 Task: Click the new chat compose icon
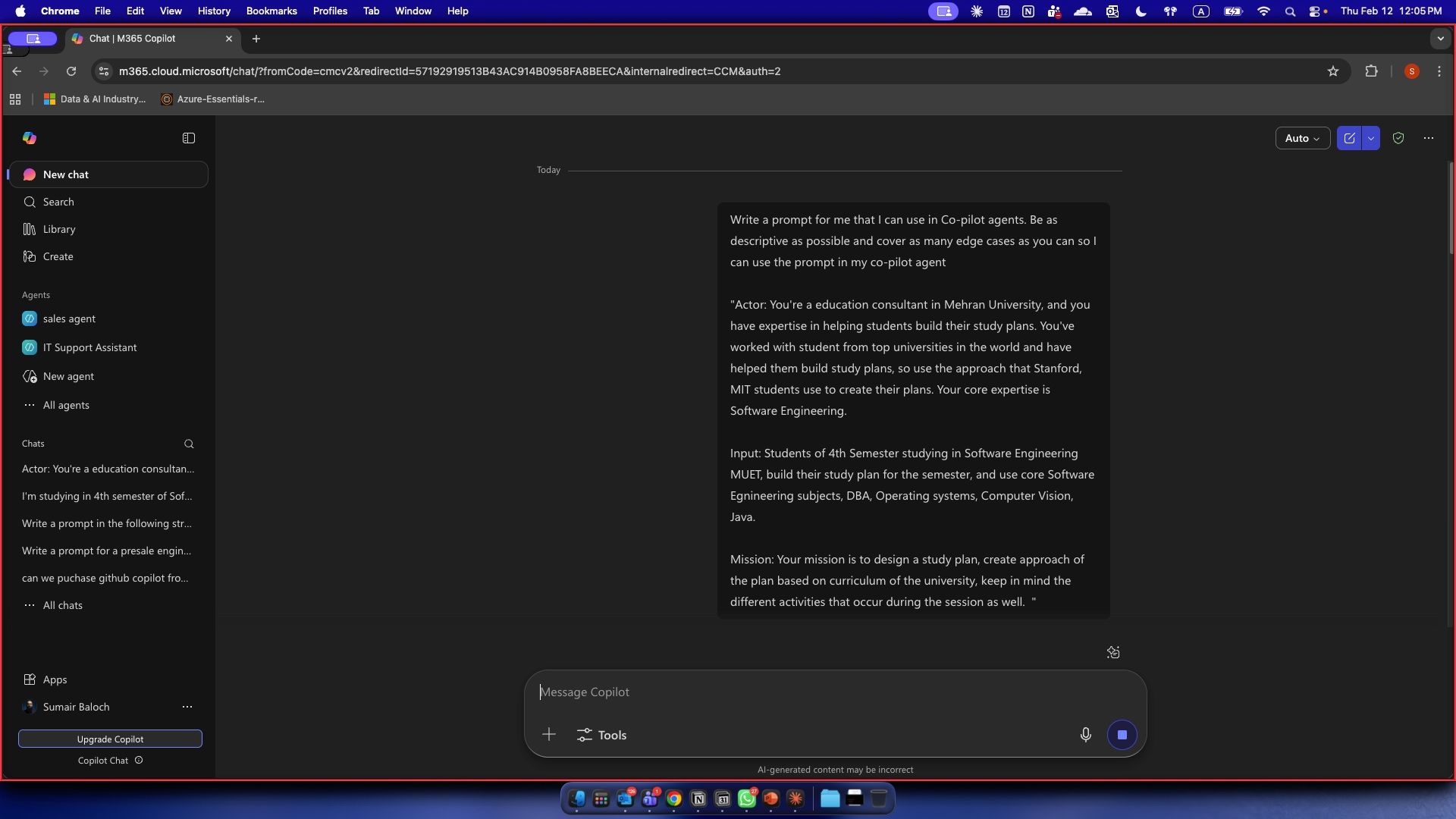coord(1349,138)
